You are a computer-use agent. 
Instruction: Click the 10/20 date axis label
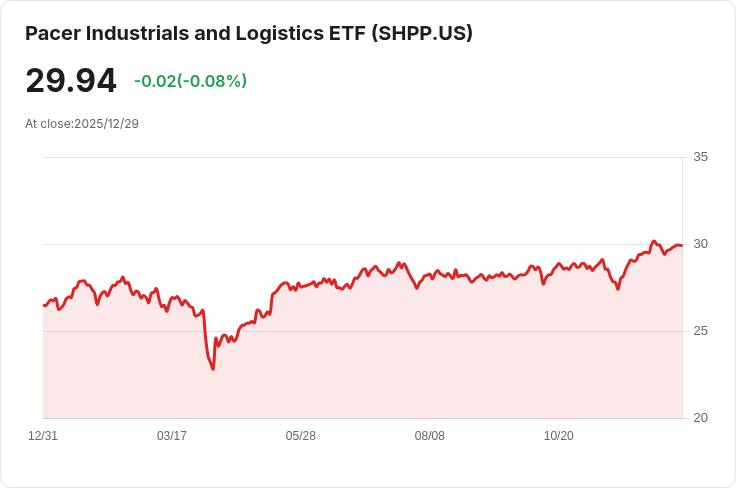point(559,436)
